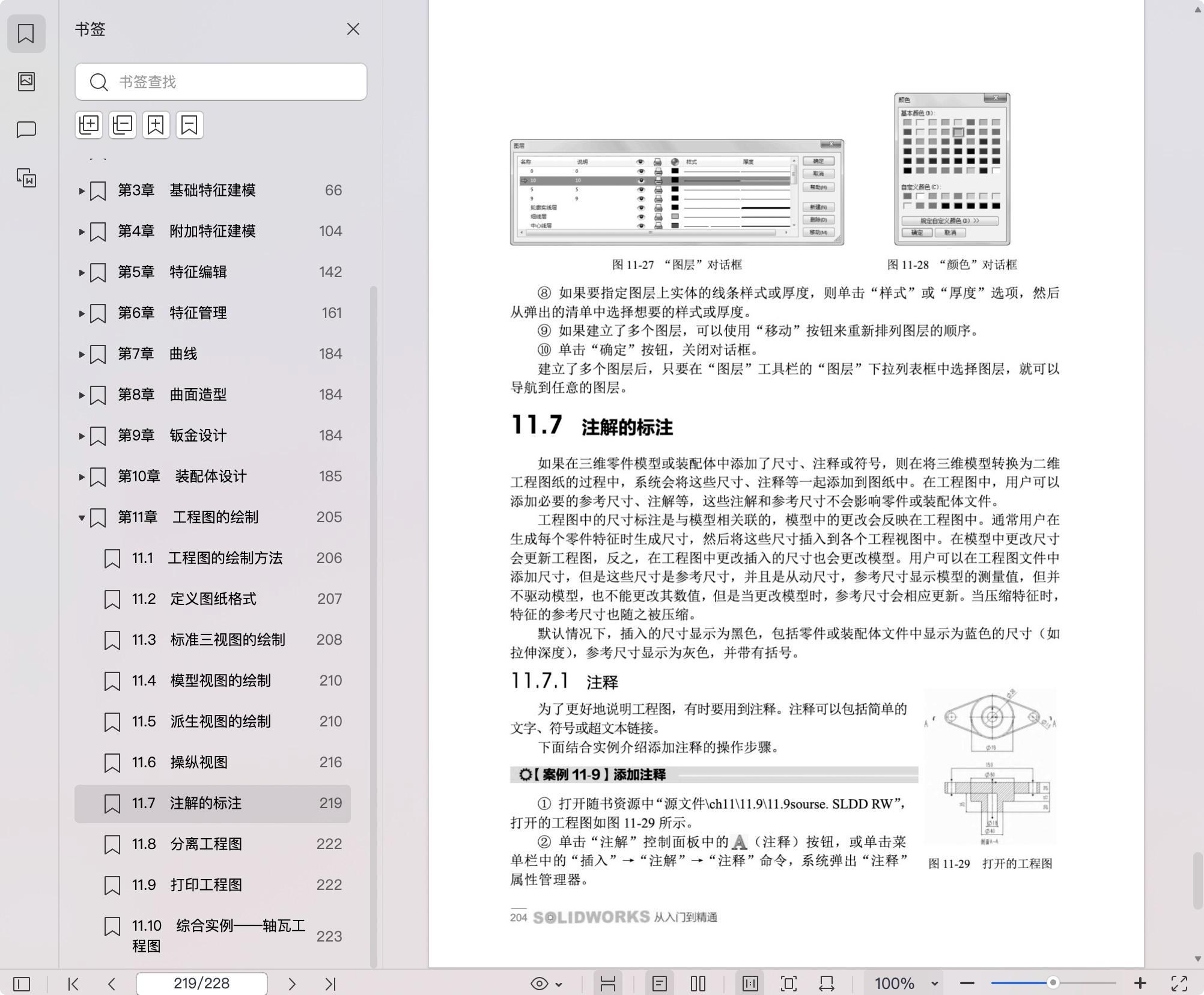Viewport: 1204px width, 995px height.
Task: Zoom out with the minus button
Action: pos(967,984)
